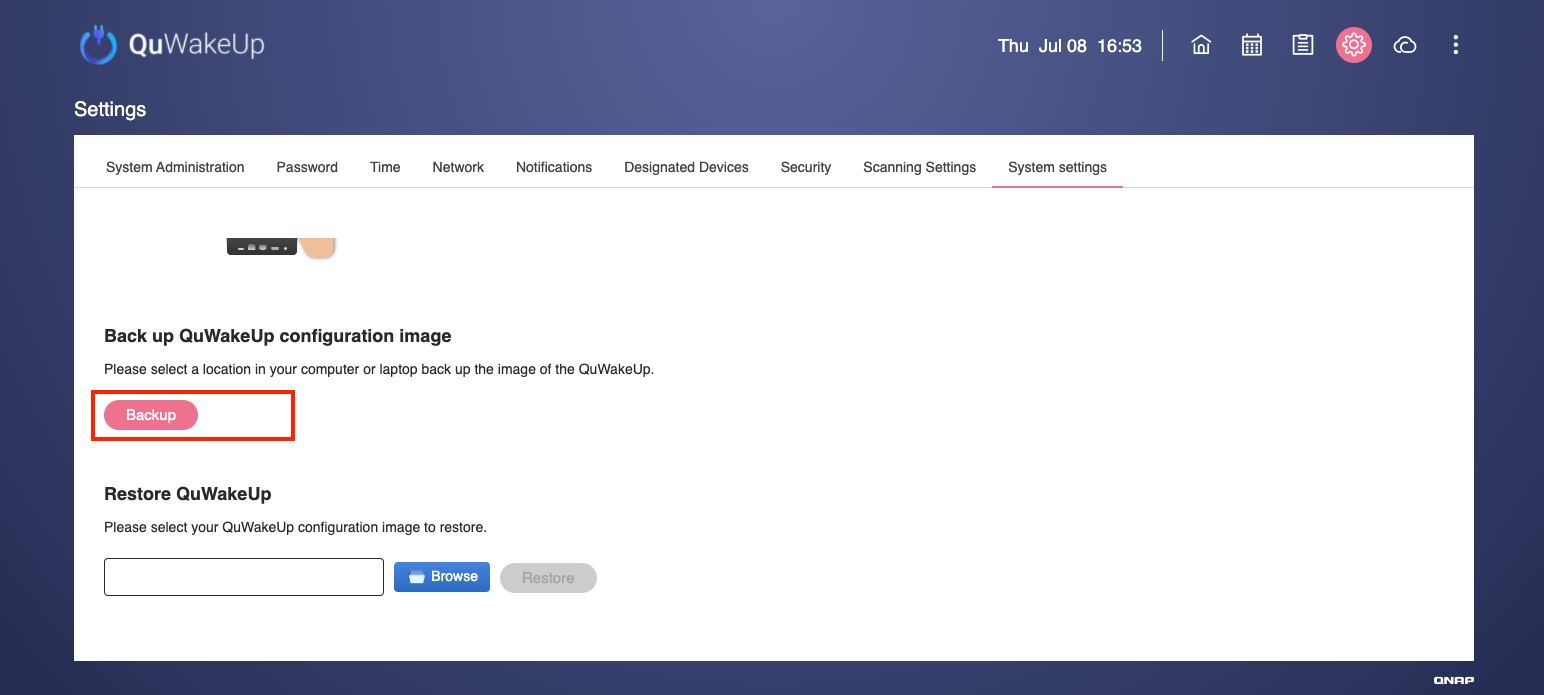Click the Browse file button

442,577
